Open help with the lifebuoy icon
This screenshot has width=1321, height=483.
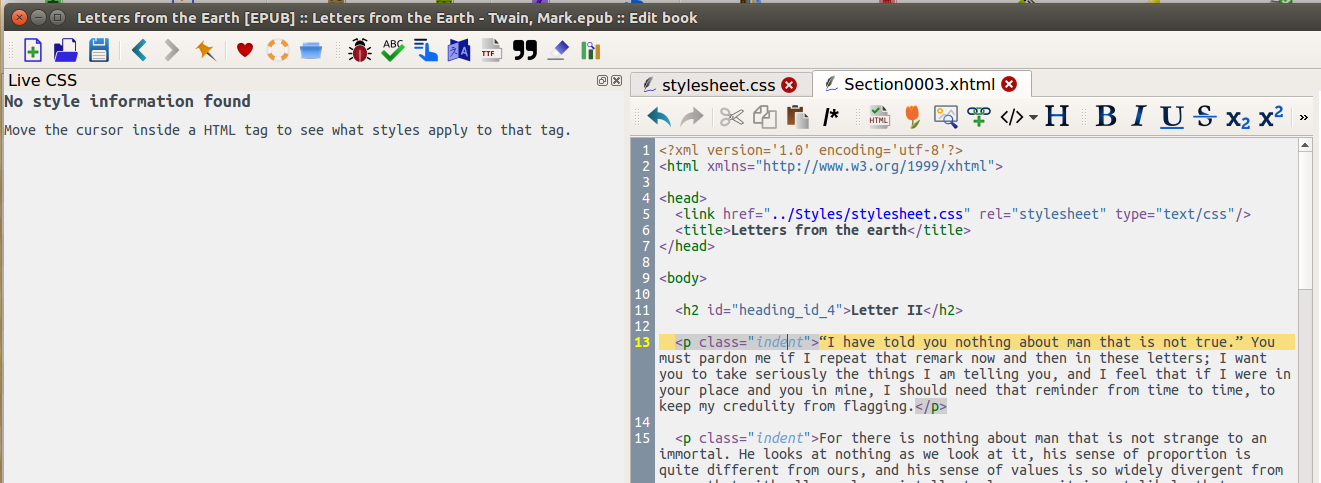(x=278, y=50)
